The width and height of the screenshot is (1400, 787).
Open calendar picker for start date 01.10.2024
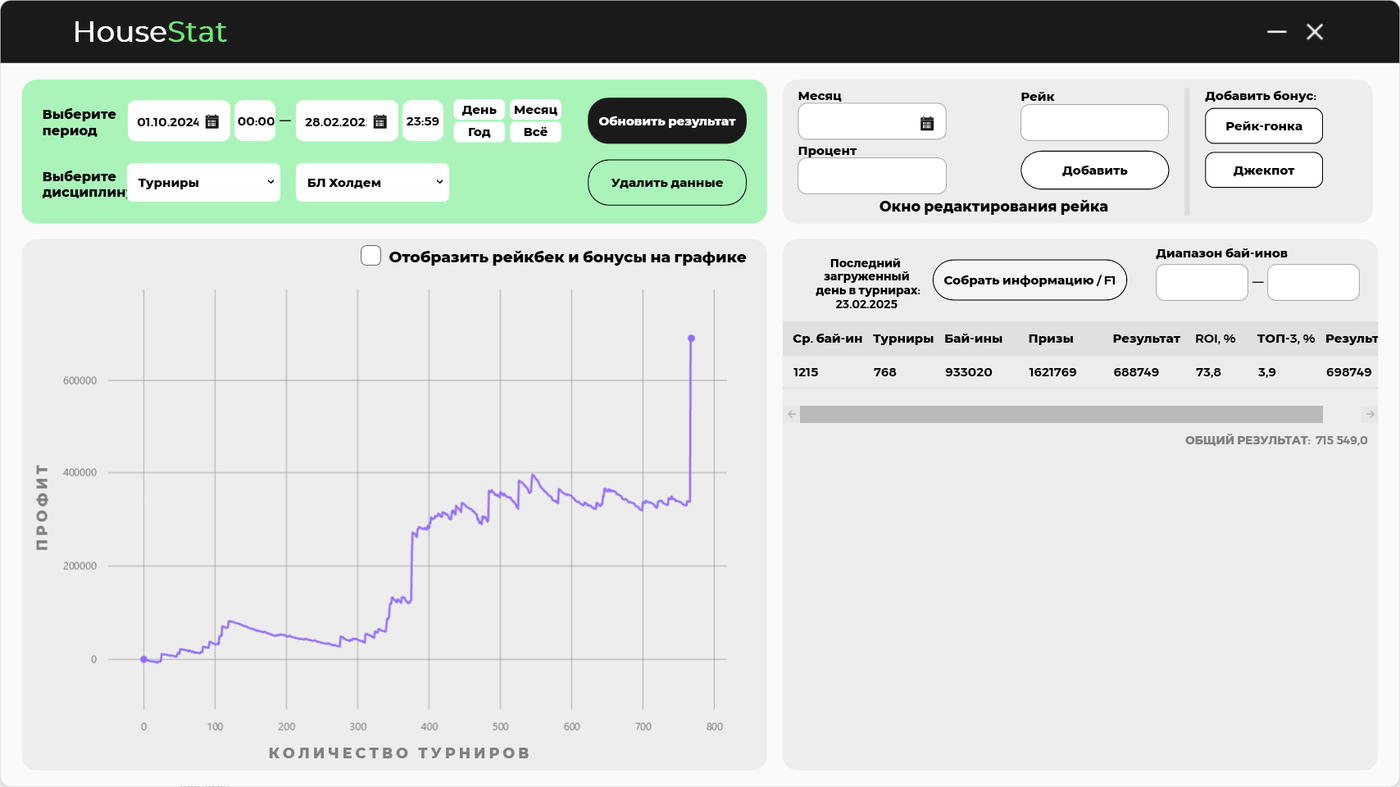pyautogui.click(x=210, y=120)
